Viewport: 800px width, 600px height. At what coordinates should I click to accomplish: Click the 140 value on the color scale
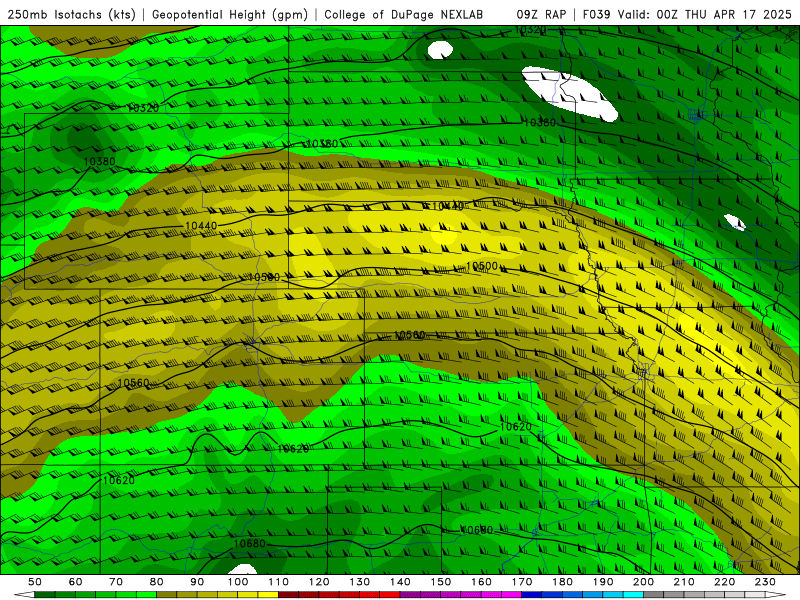(x=400, y=582)
